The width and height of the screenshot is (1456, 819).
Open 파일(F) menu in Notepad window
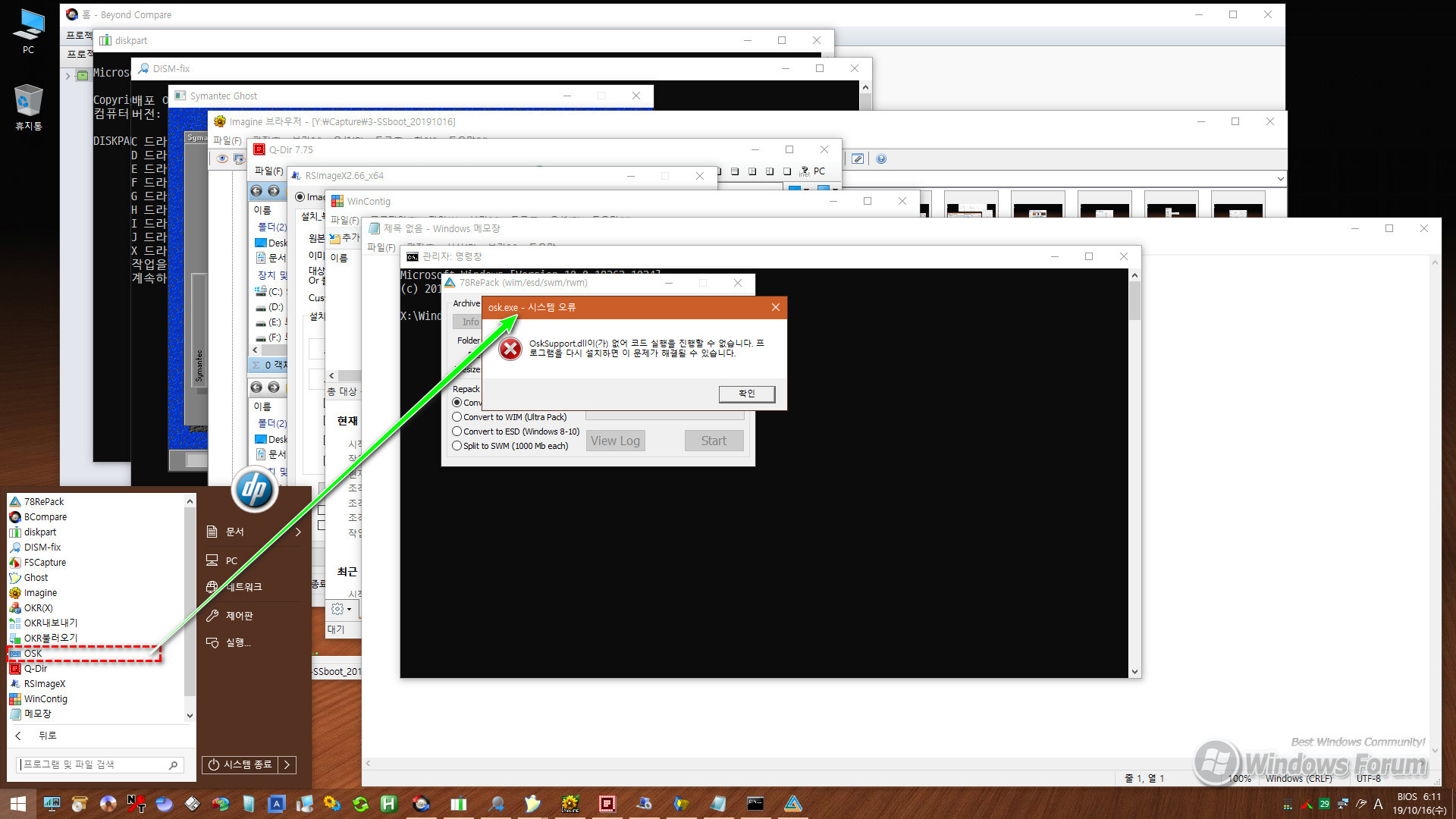coord(381,247)
